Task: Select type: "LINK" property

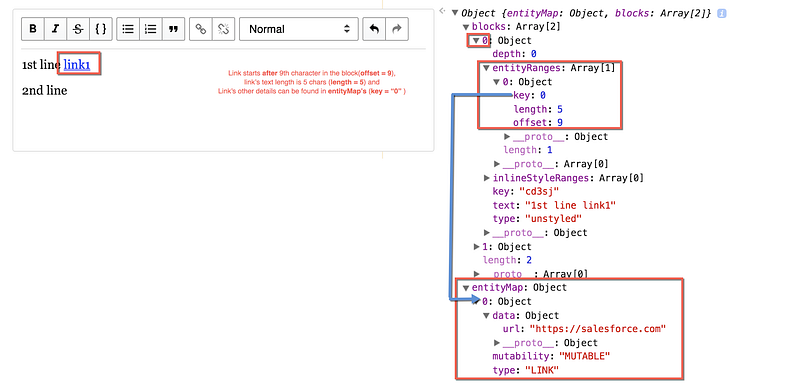Action: click(x=526, y=370)
